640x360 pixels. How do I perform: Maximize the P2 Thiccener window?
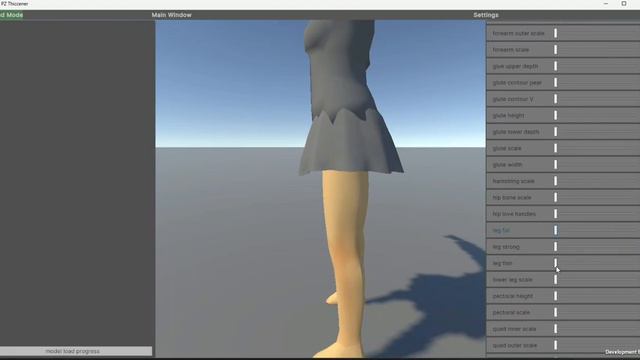[x=624, y=4]
